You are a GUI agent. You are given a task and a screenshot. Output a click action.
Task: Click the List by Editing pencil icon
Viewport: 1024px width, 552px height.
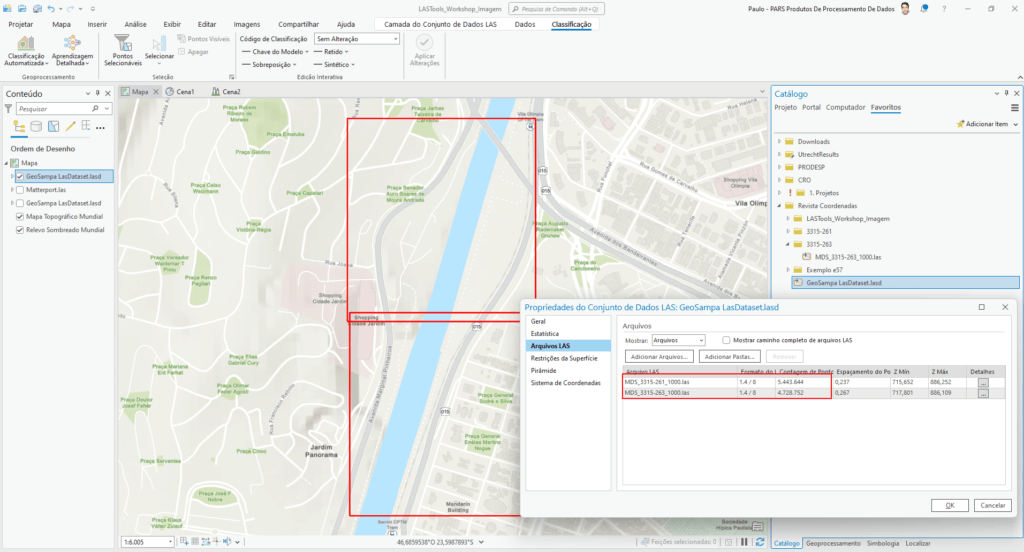tap(70, 127)
